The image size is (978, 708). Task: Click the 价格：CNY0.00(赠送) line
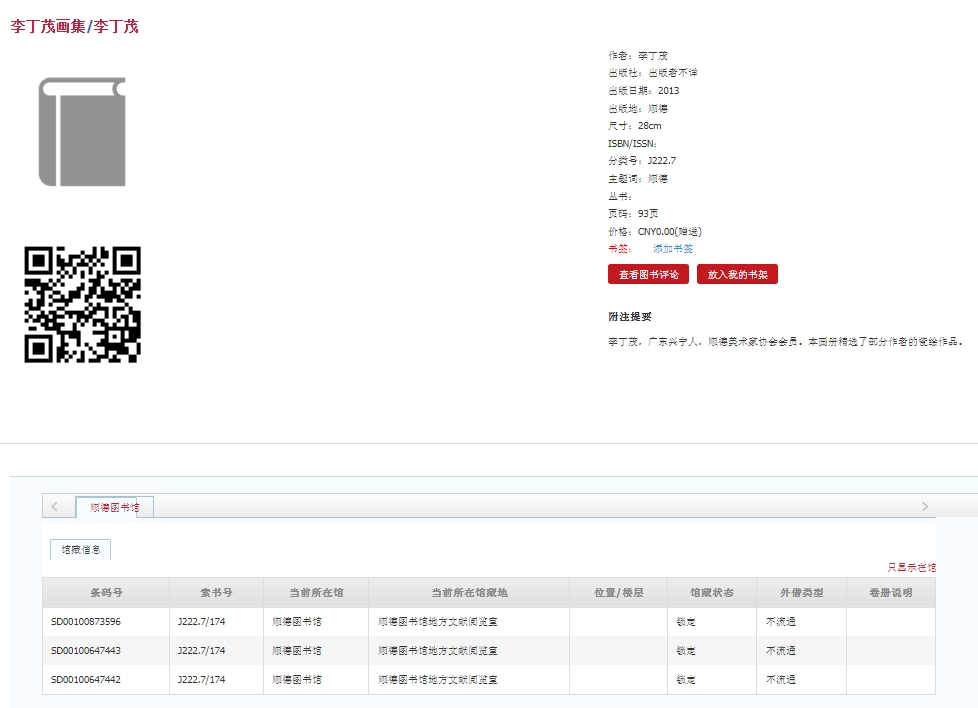click(655, 231)
